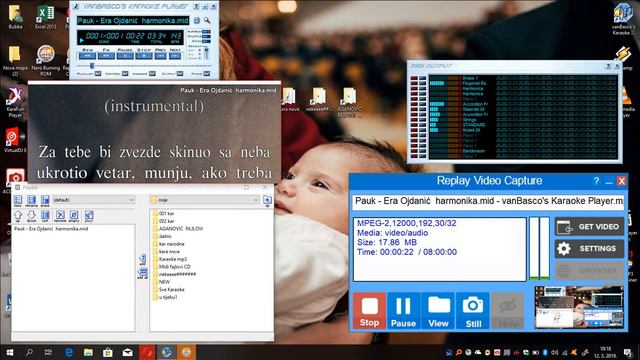Move playlist item up with Up arrow
Image resolution: width=640 pixels, height=360 pixels.
[x=18, y=216]
